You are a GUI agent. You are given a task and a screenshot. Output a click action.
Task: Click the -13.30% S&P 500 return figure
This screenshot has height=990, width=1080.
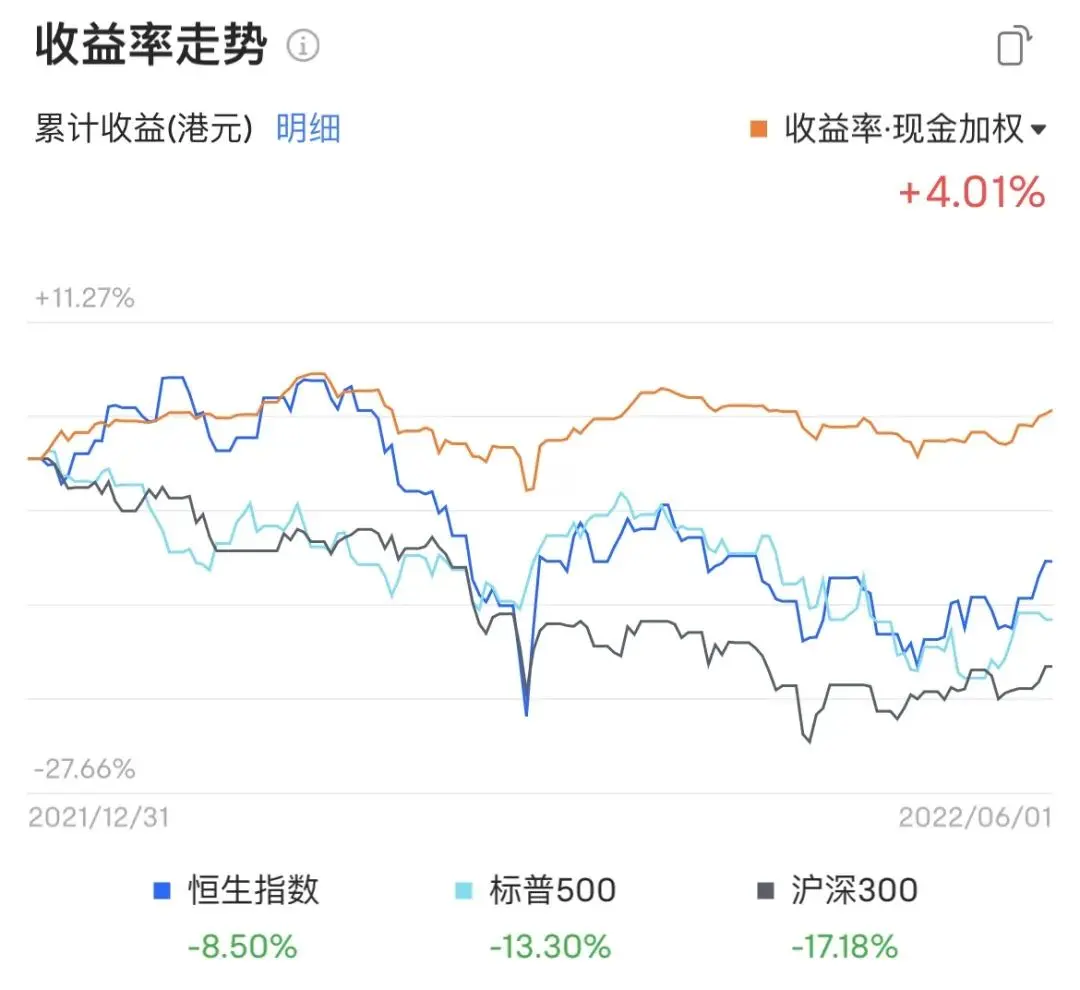tap(550, 947)
